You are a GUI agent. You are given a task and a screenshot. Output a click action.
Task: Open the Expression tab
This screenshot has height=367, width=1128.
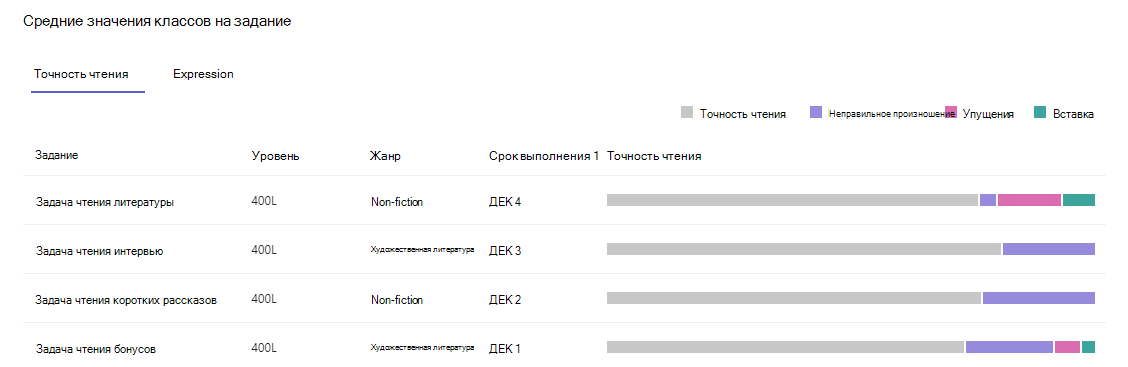click(203, 74)
